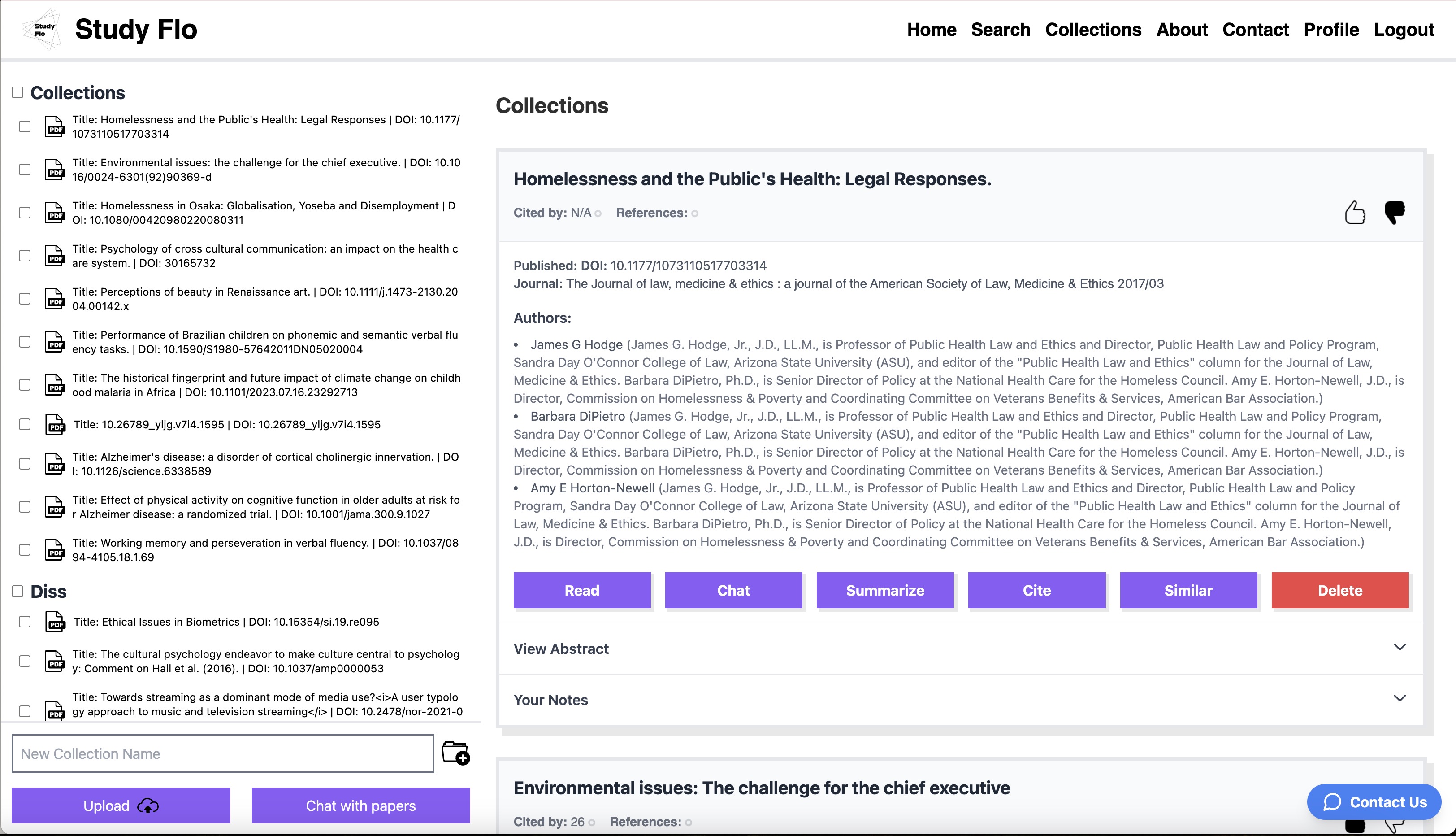1456x836 pixels.
Task: Go to the Search page
Action: 1000,30
